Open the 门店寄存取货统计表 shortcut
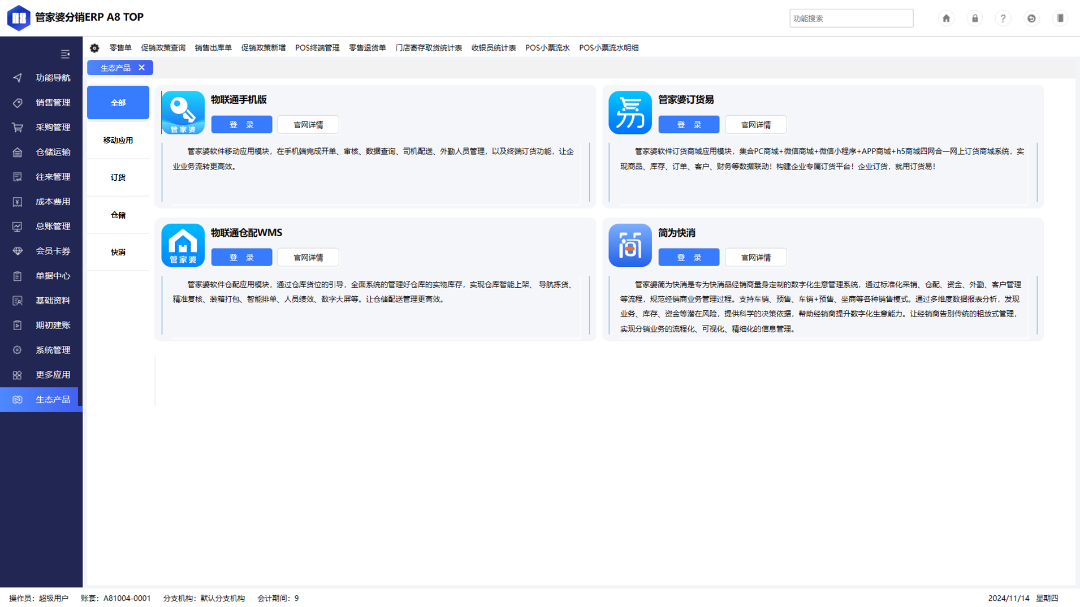 (x=429, y=48)
